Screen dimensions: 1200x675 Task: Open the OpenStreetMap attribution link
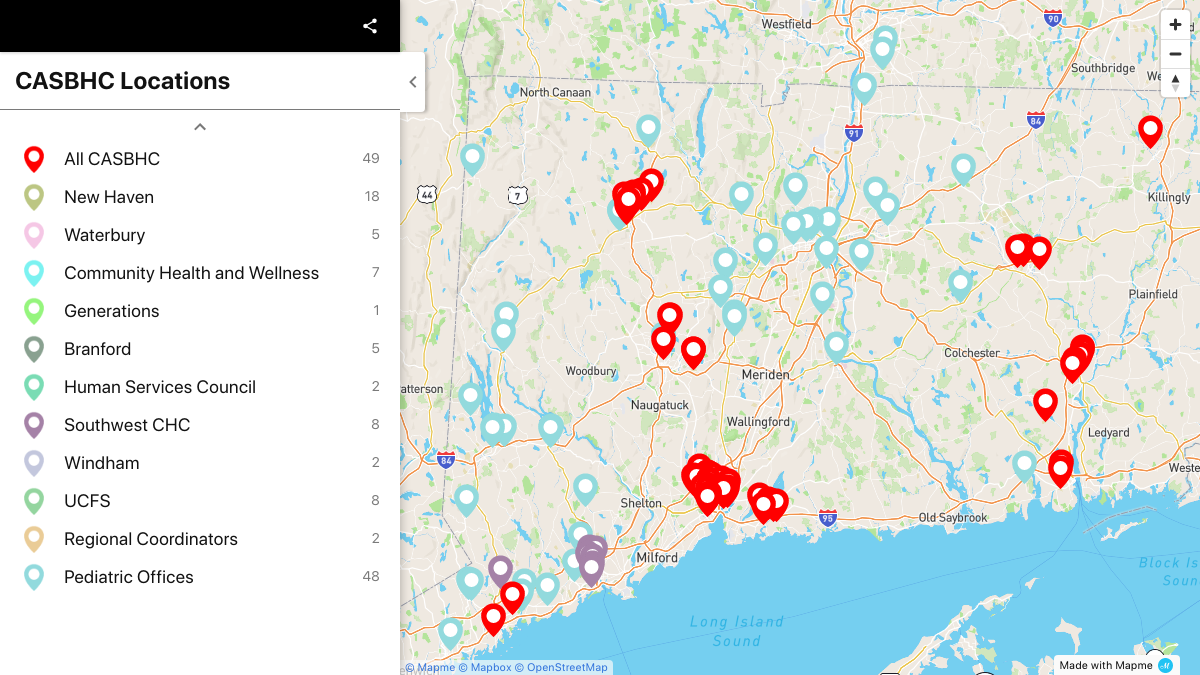pos(566,667)
